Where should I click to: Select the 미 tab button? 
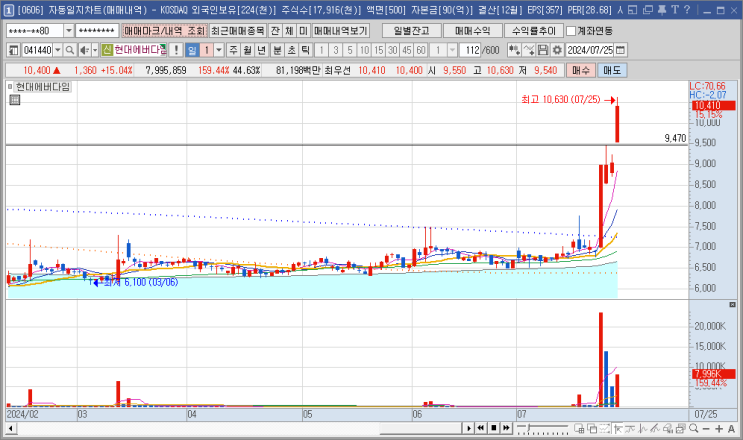tap(303, 31)
